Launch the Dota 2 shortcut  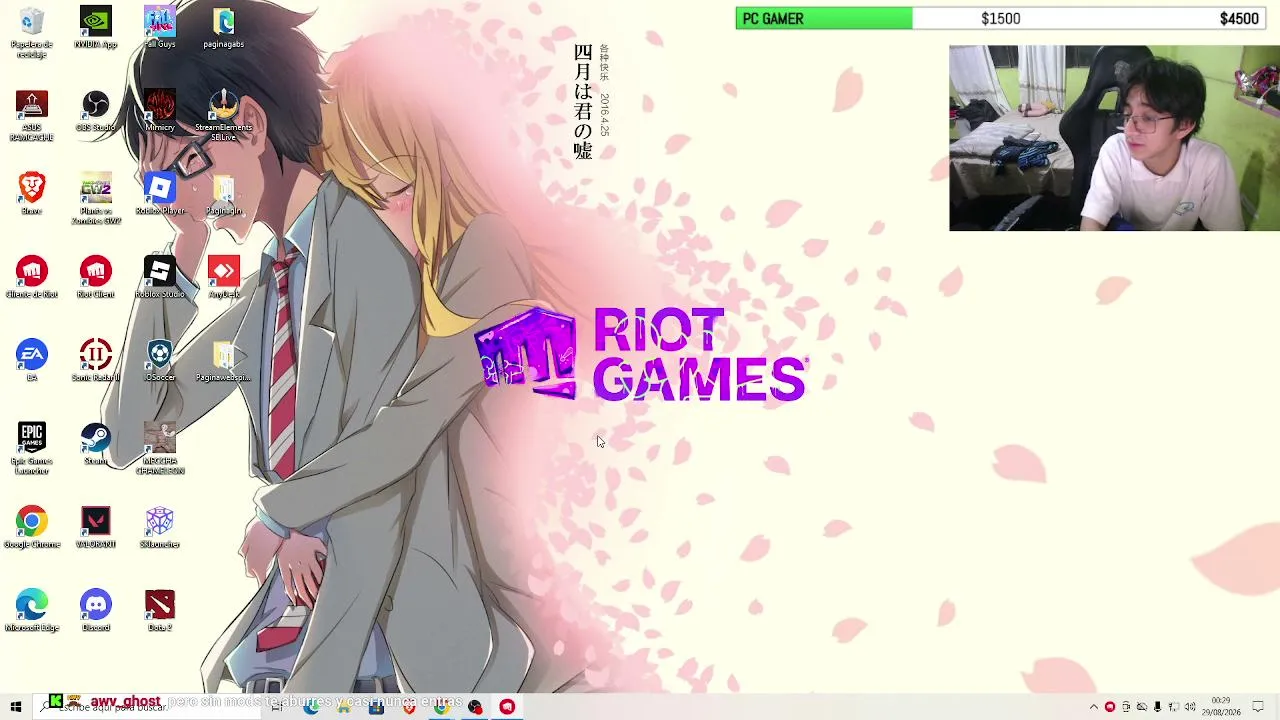pyautogui.click(x=160, y=611)
